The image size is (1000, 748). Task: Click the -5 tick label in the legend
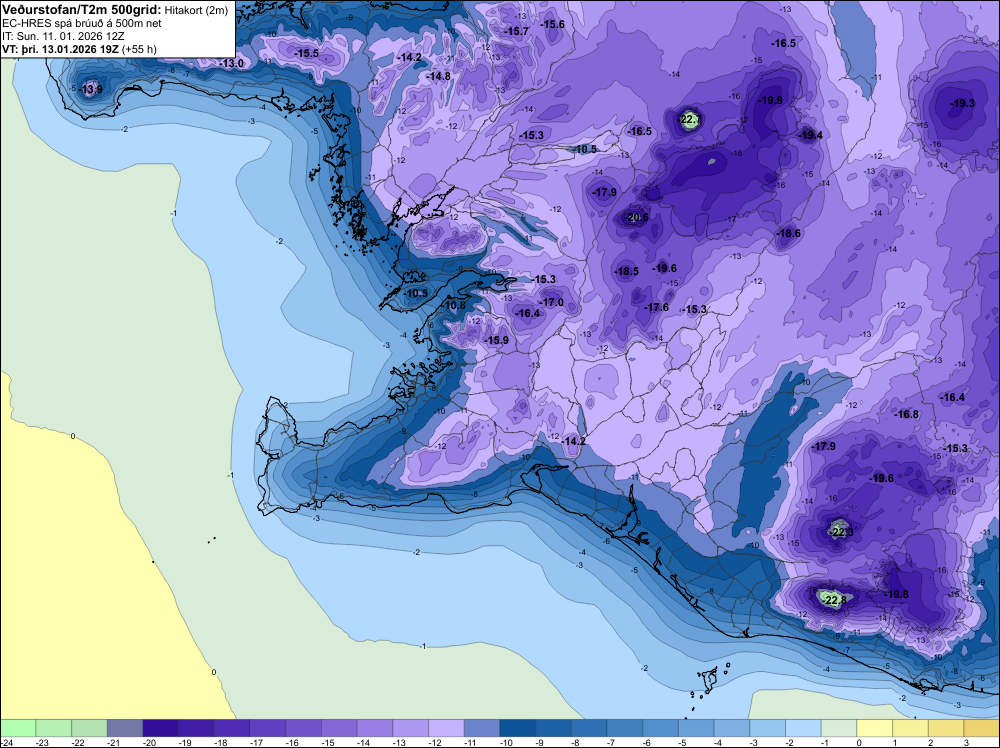[683, 742]
